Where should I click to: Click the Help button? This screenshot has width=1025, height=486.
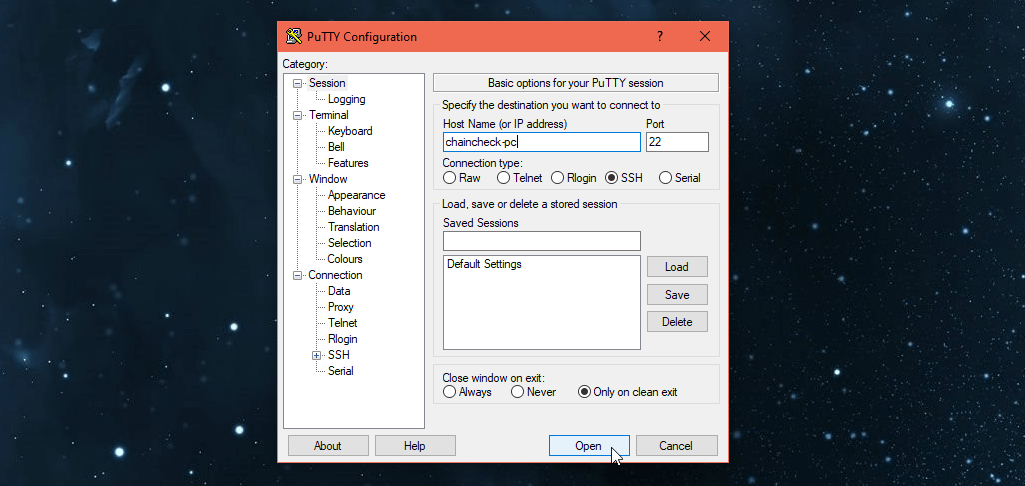(414, 446)
